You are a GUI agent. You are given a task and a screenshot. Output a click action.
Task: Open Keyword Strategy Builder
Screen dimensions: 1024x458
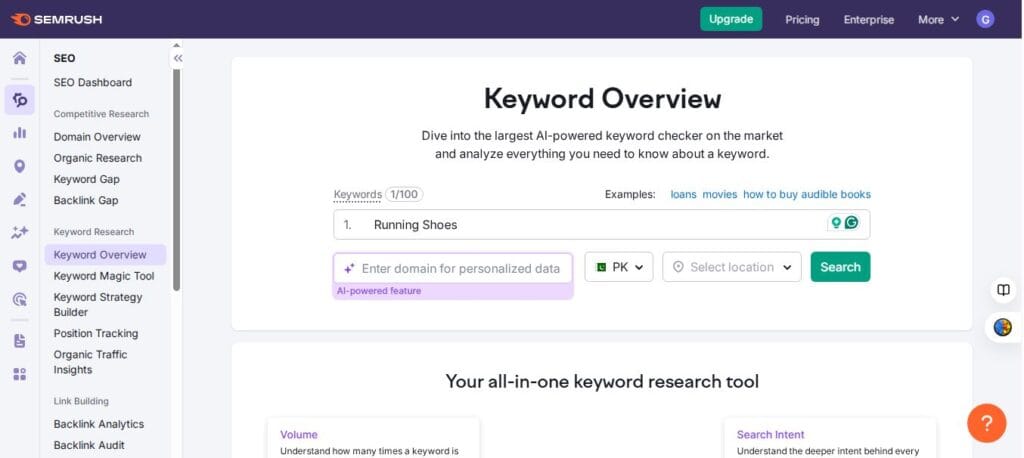pyautogui.click(x=98, y=304)
